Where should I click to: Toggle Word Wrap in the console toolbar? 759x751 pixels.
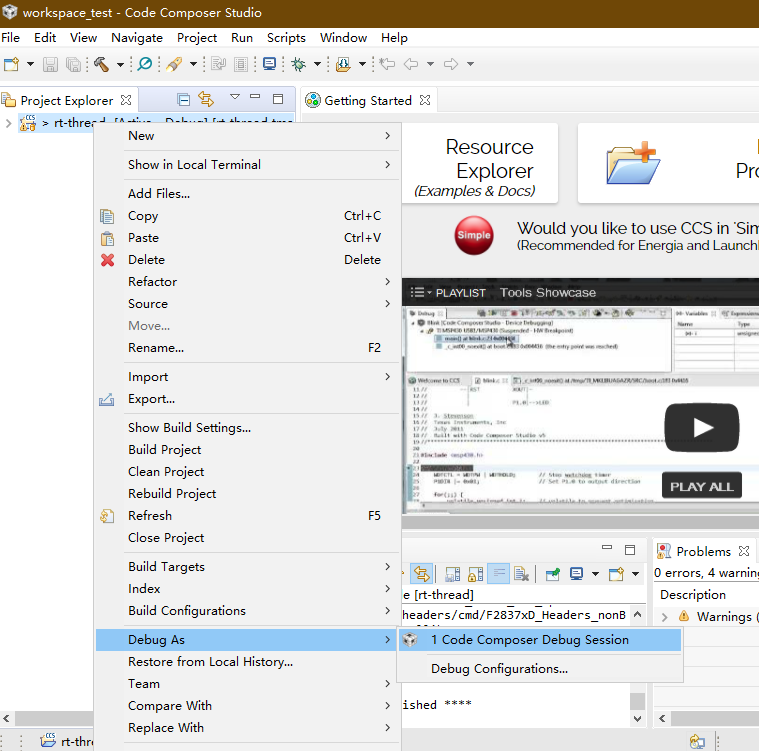497,574
